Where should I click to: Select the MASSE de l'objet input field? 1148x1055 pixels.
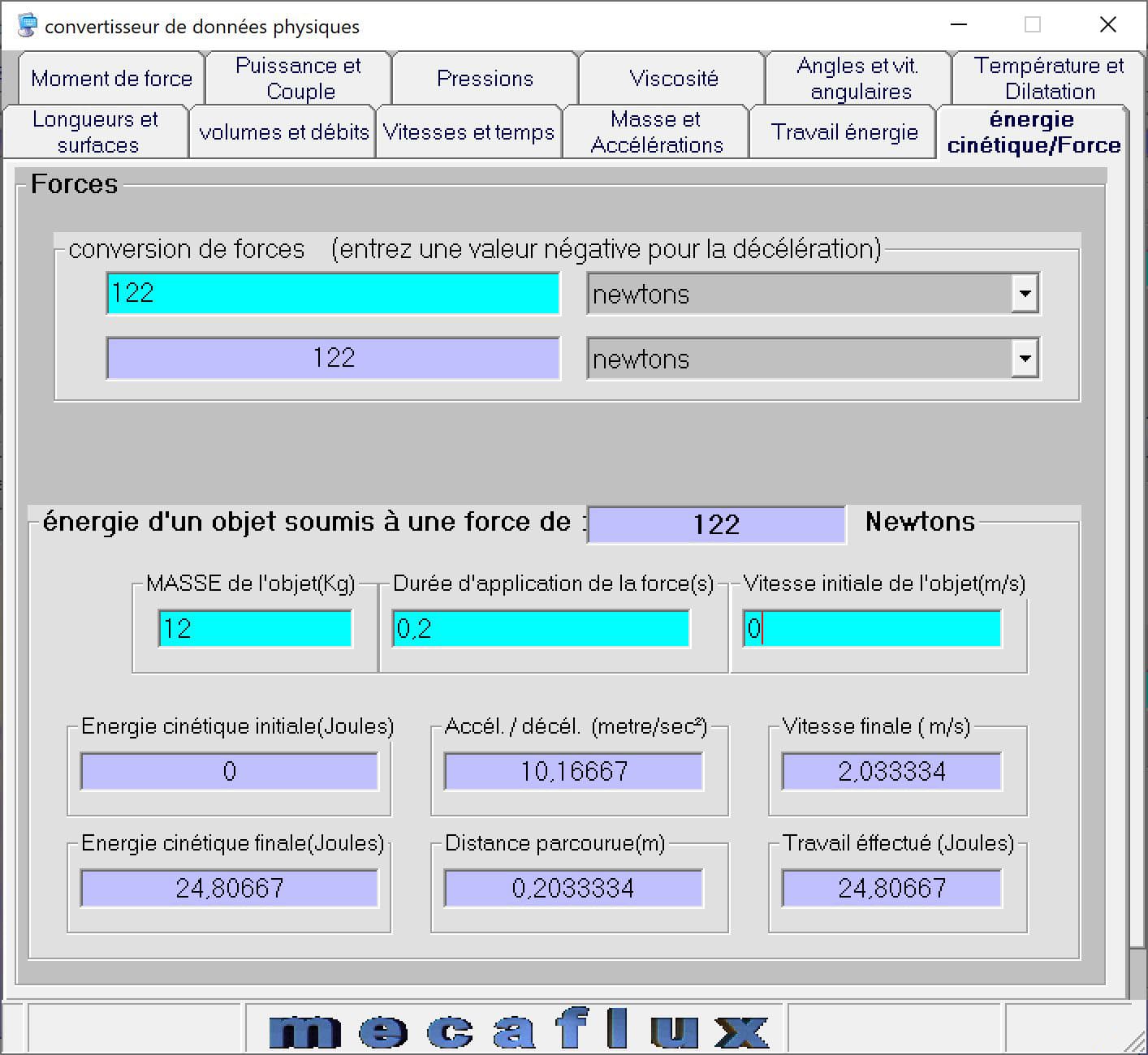tap(253, 628)
